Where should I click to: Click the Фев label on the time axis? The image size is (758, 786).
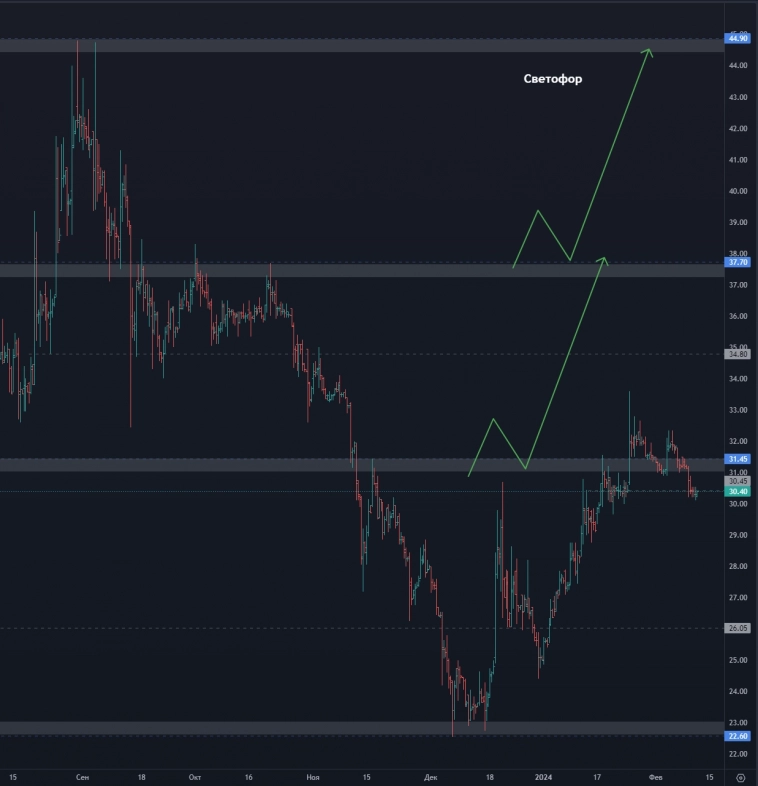656,776
